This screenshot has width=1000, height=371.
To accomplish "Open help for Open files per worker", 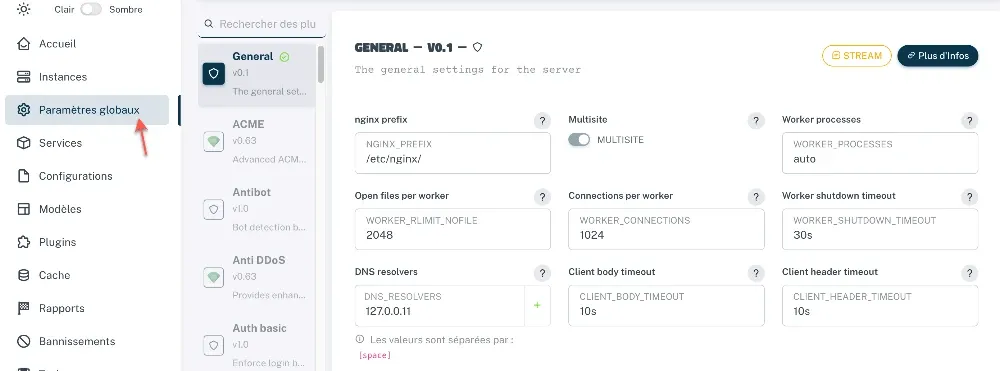I will point(541,197).
